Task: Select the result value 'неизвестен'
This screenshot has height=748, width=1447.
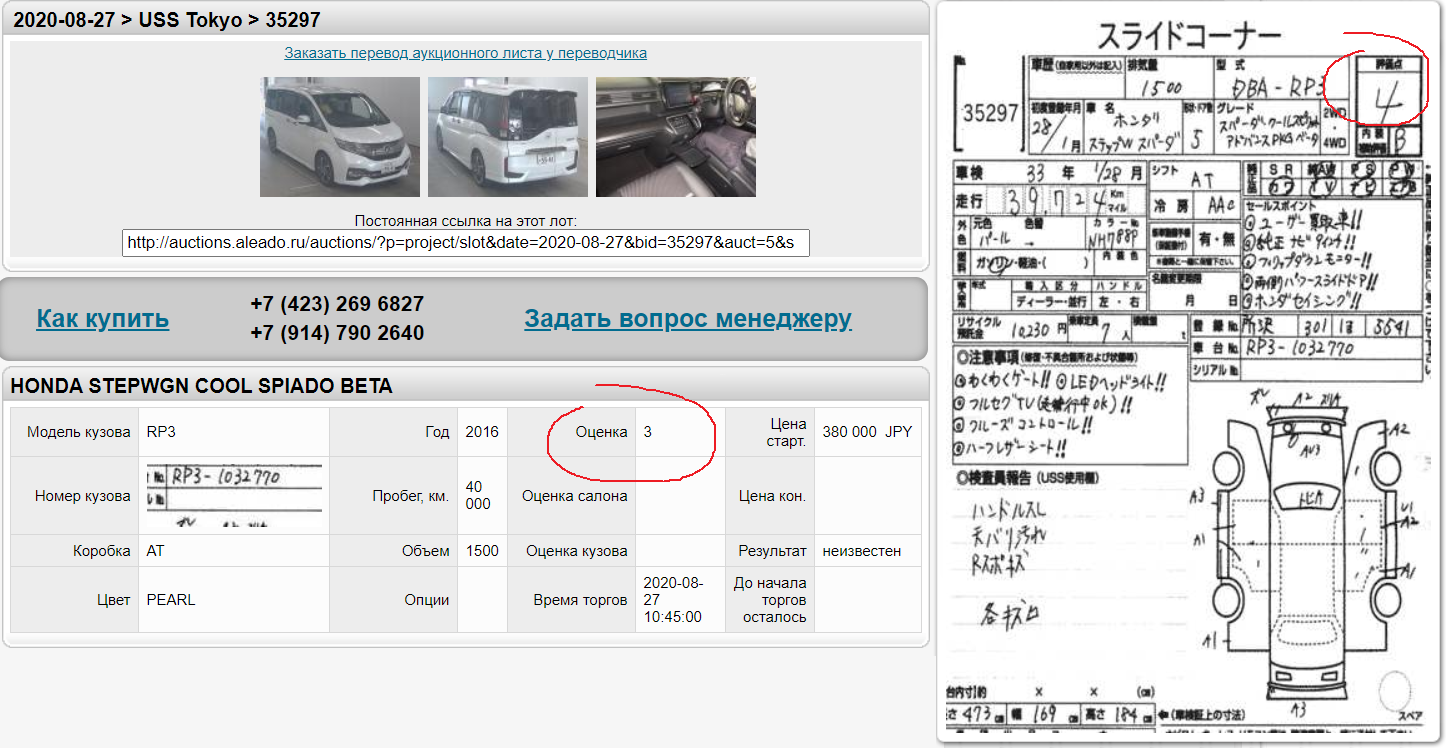Action: [862, 551]
